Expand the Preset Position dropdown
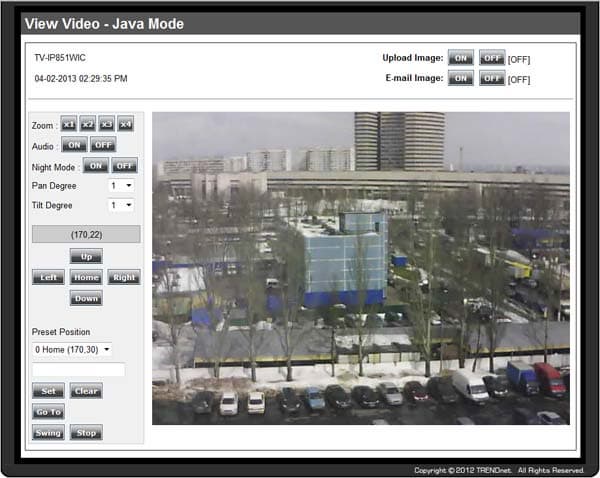The image size is (600, 478). (x=72, y=349)
